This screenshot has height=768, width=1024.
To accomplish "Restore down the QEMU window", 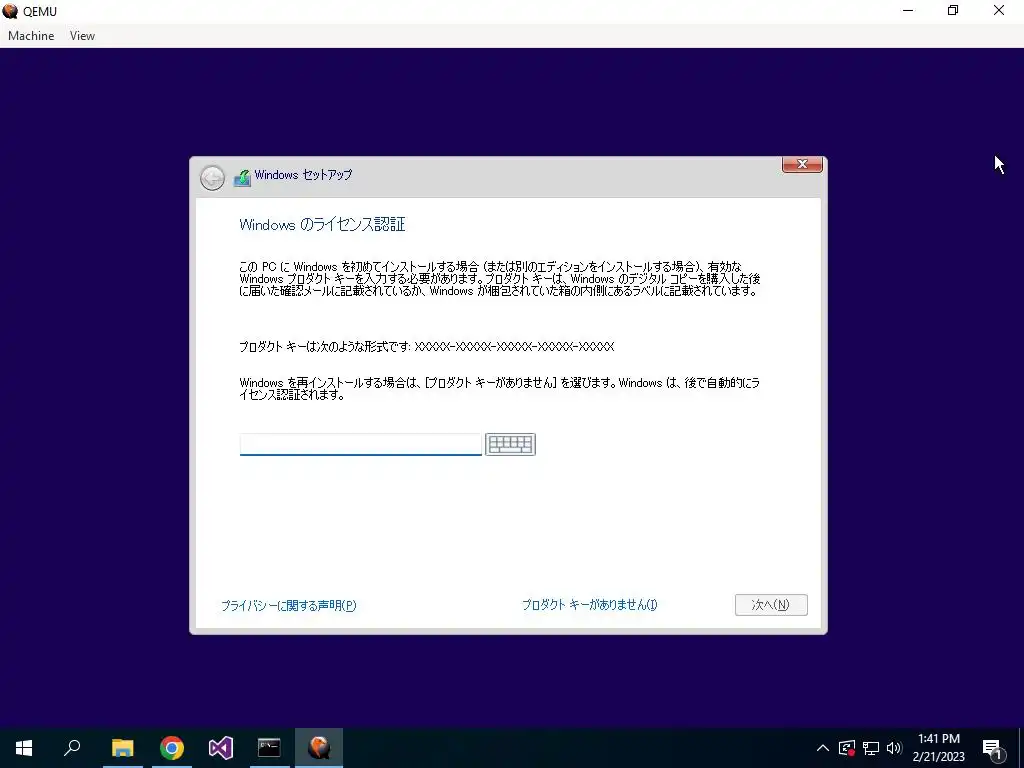I will point(953,10).
